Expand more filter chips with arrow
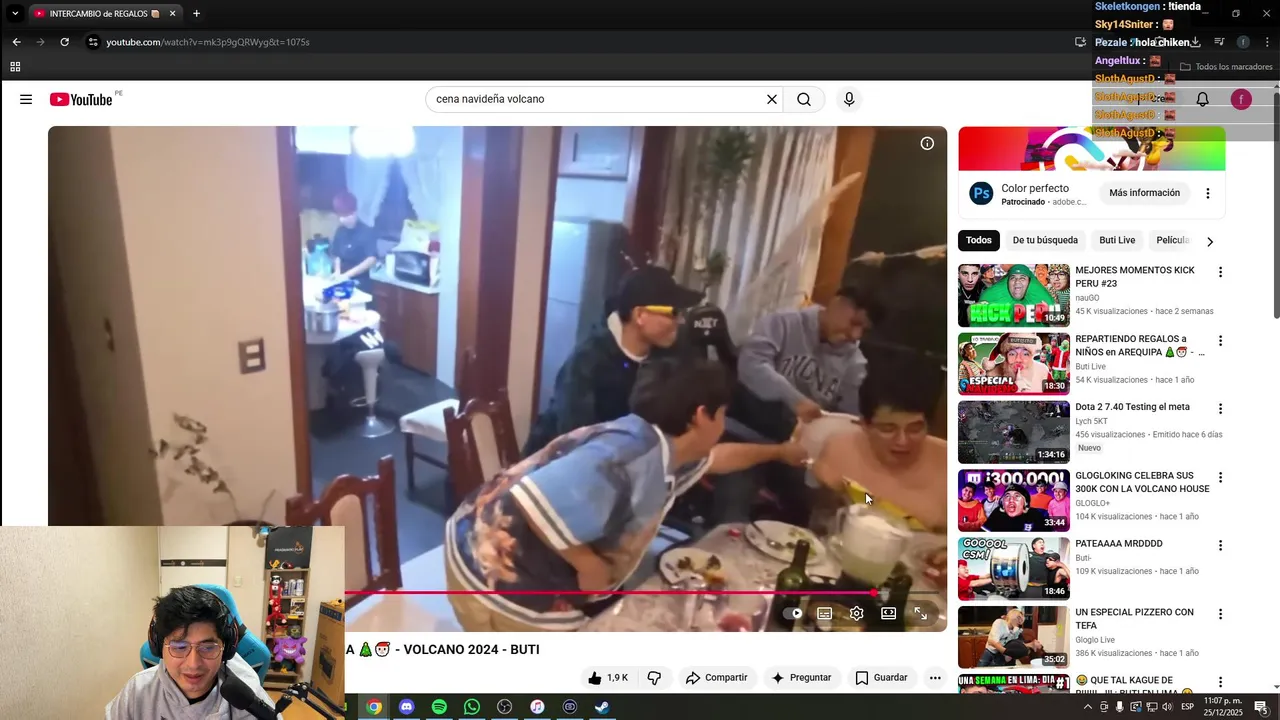1280x720 pixels. coord(1210,241)
